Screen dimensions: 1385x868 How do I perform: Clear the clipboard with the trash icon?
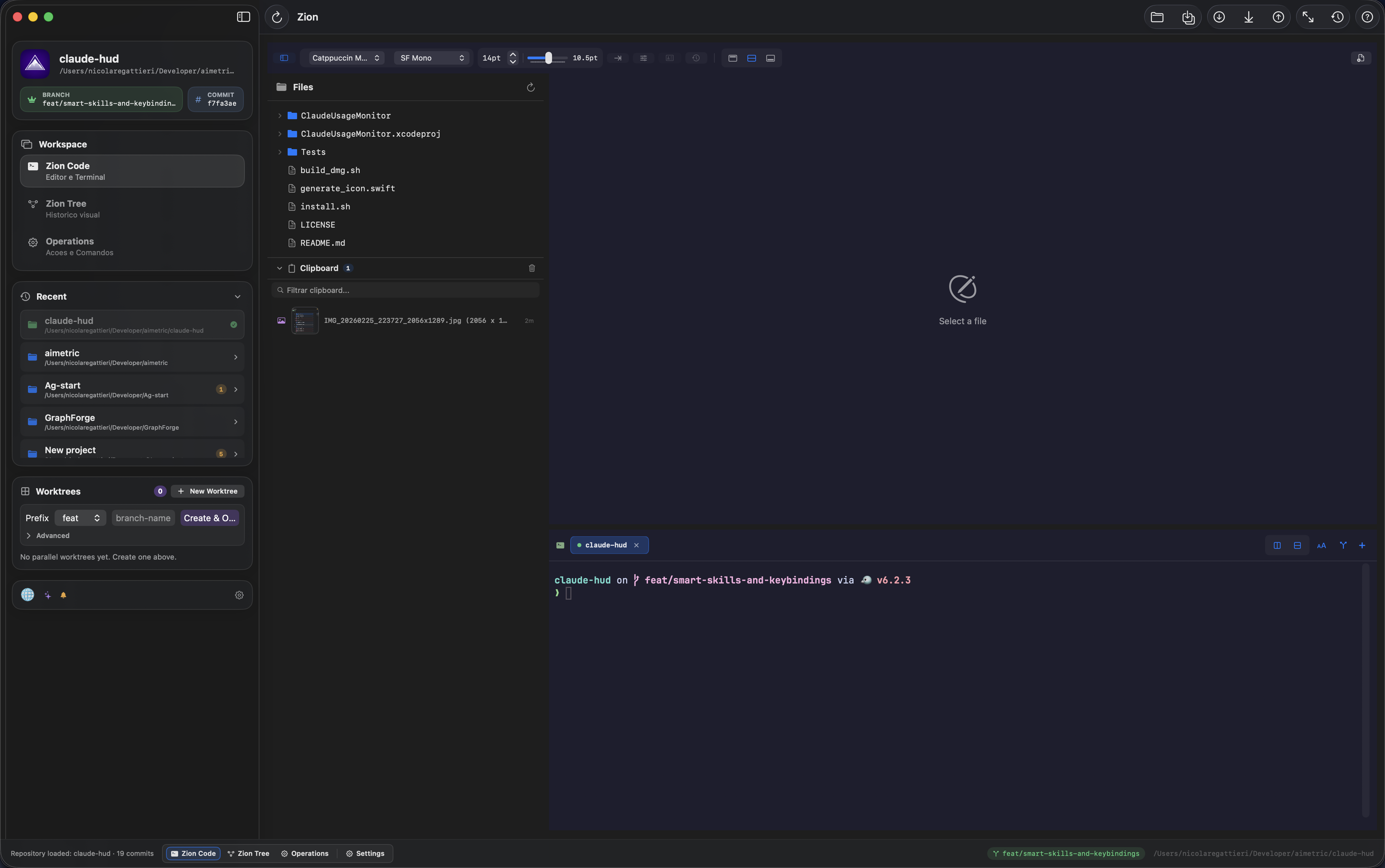pos(531,268)
